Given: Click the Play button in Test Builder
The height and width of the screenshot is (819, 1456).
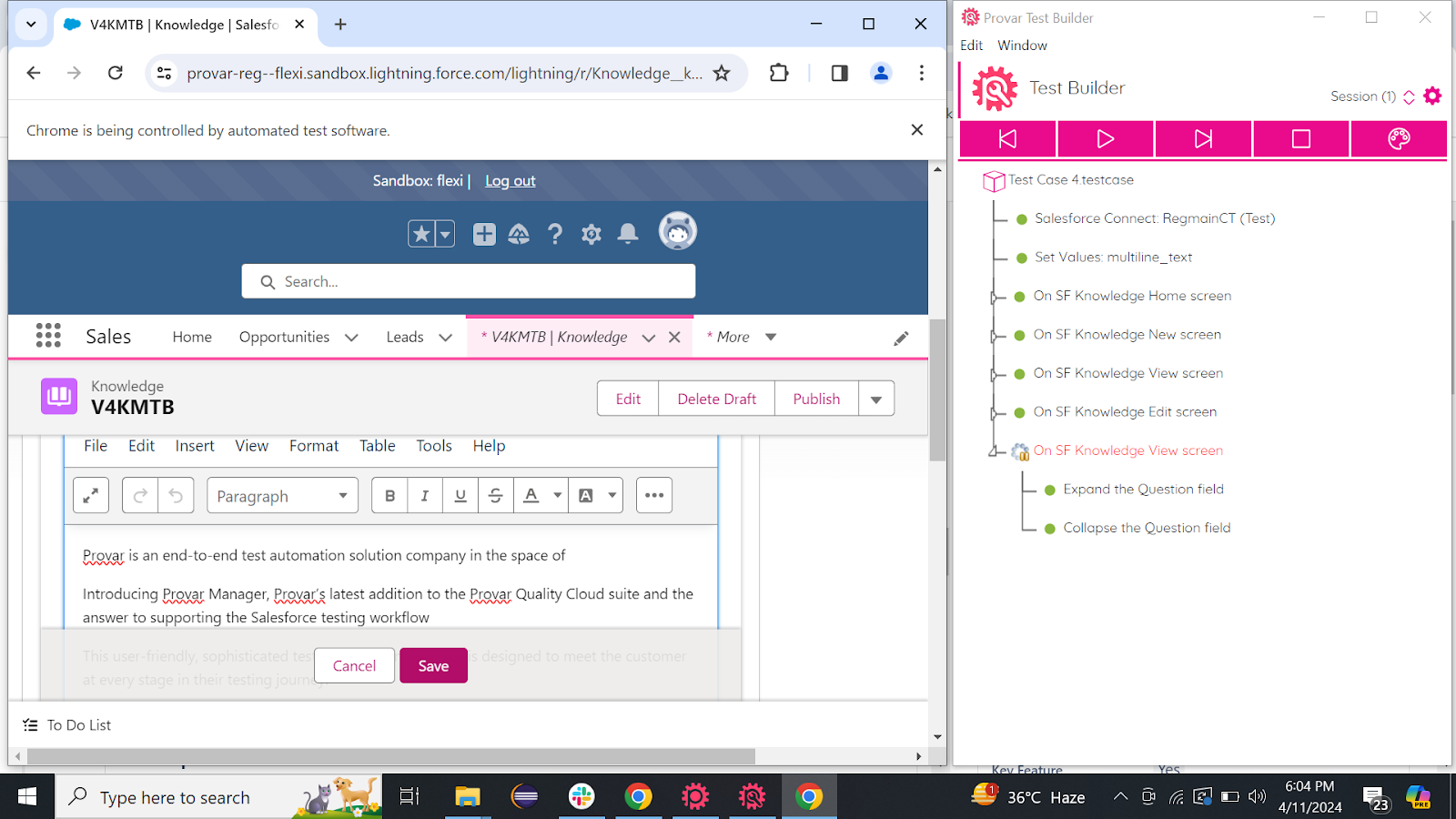Looking at the screenshot, I should [1105, 138].
